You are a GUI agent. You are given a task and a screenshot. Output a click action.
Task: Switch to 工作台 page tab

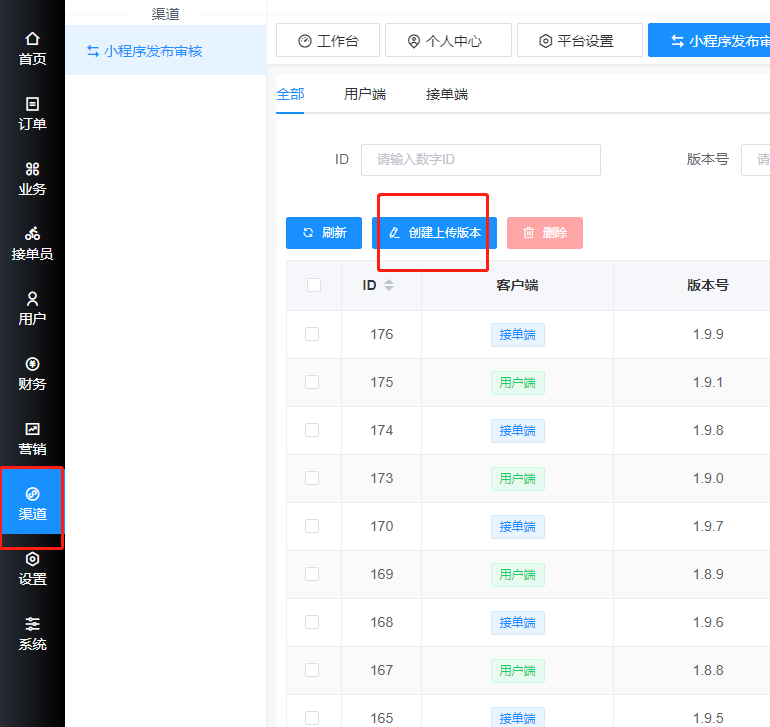[328, 40]
